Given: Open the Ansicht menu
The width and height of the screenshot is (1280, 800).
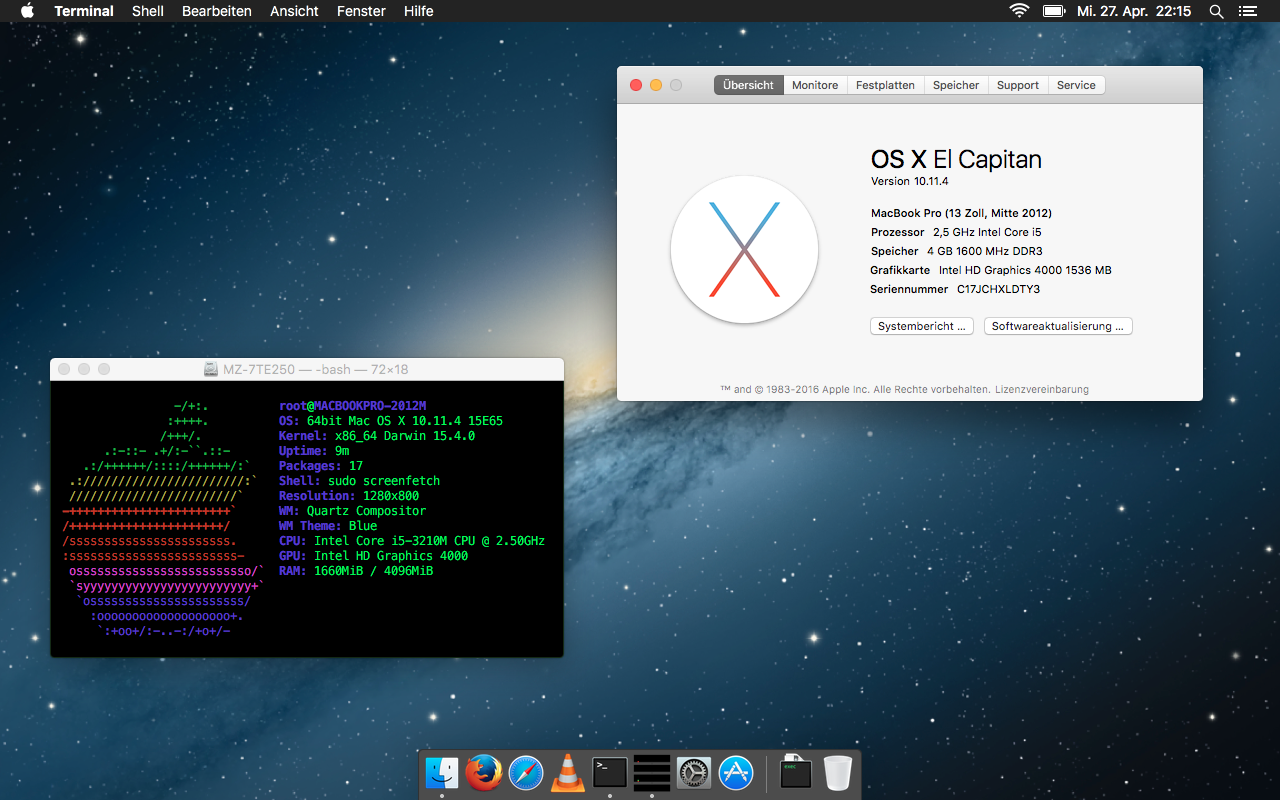Looking at the screenshot, I should click(294, 11).
